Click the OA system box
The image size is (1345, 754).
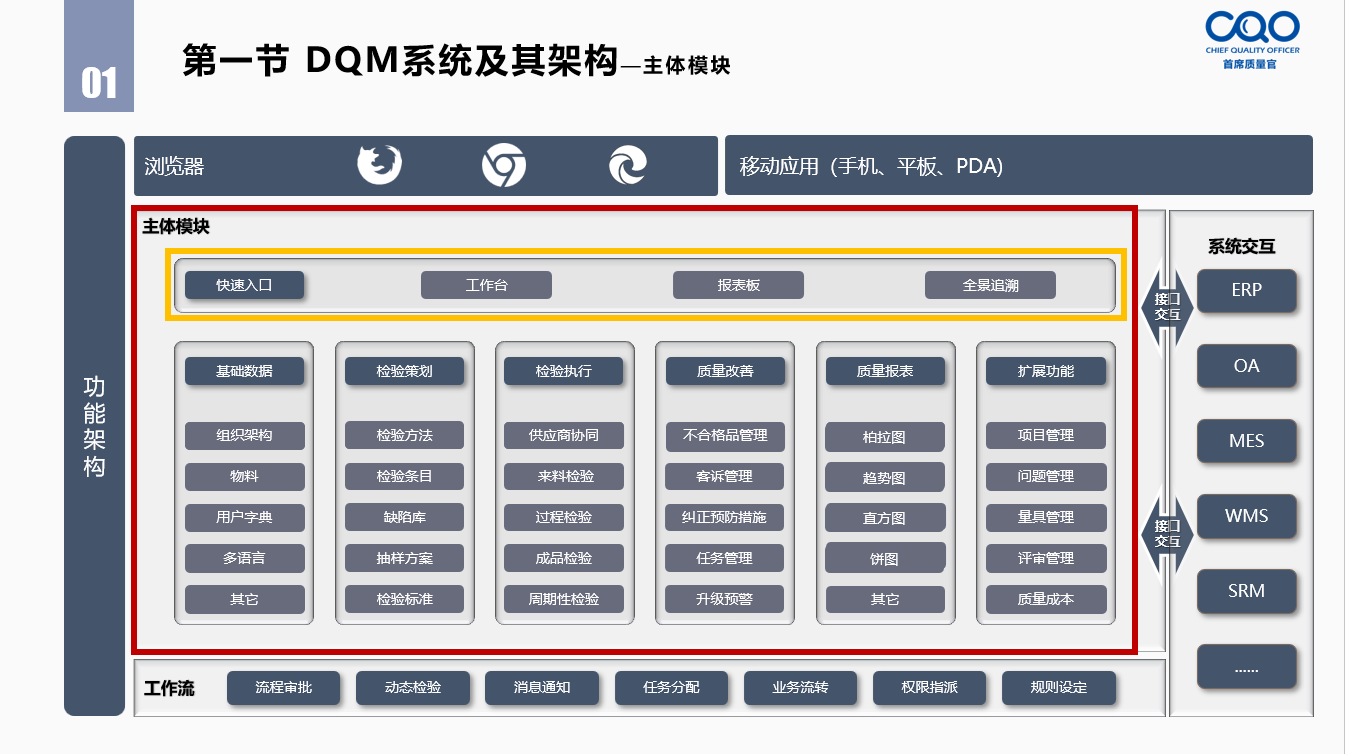[x=1246, y=365]
